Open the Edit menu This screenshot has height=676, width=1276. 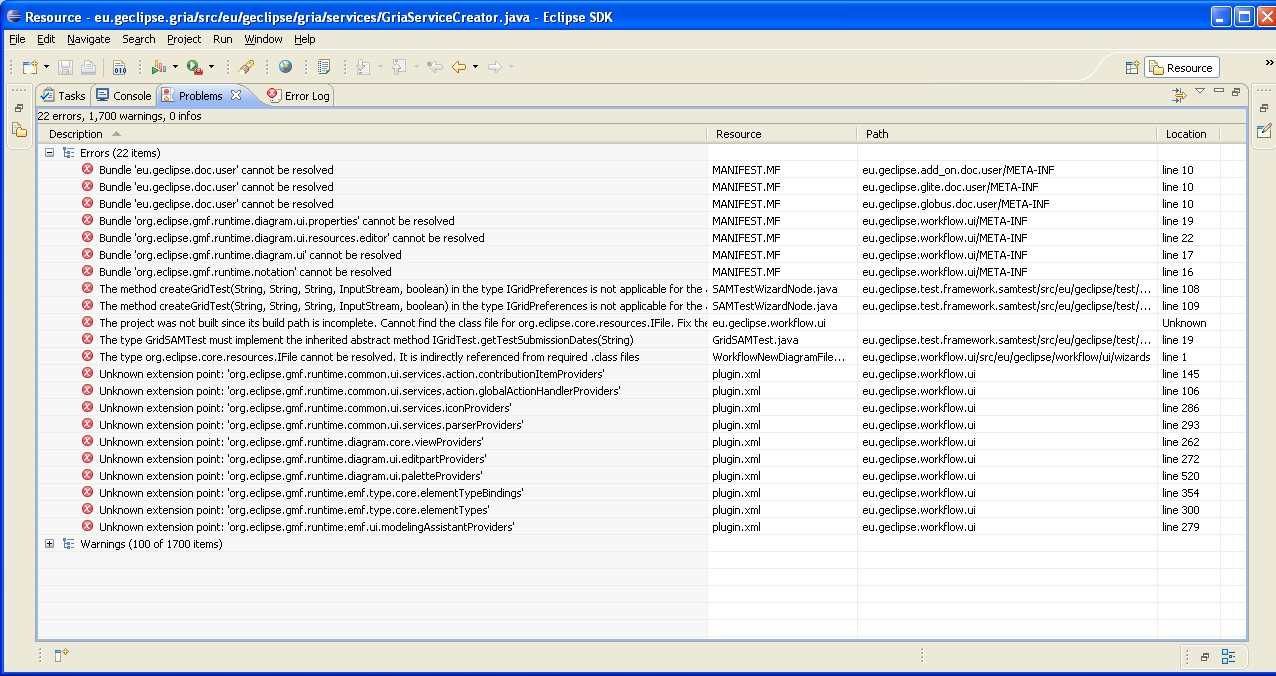(x=46, y=39)
